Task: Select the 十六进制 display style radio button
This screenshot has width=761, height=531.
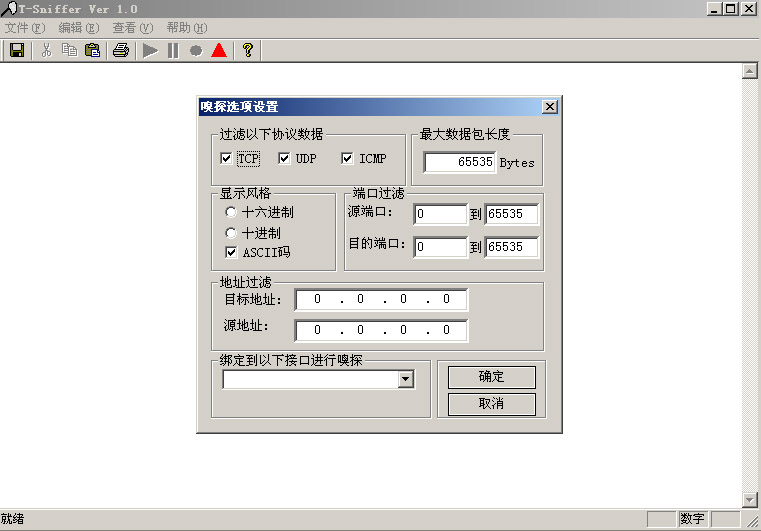Action: tap(231, 212)
